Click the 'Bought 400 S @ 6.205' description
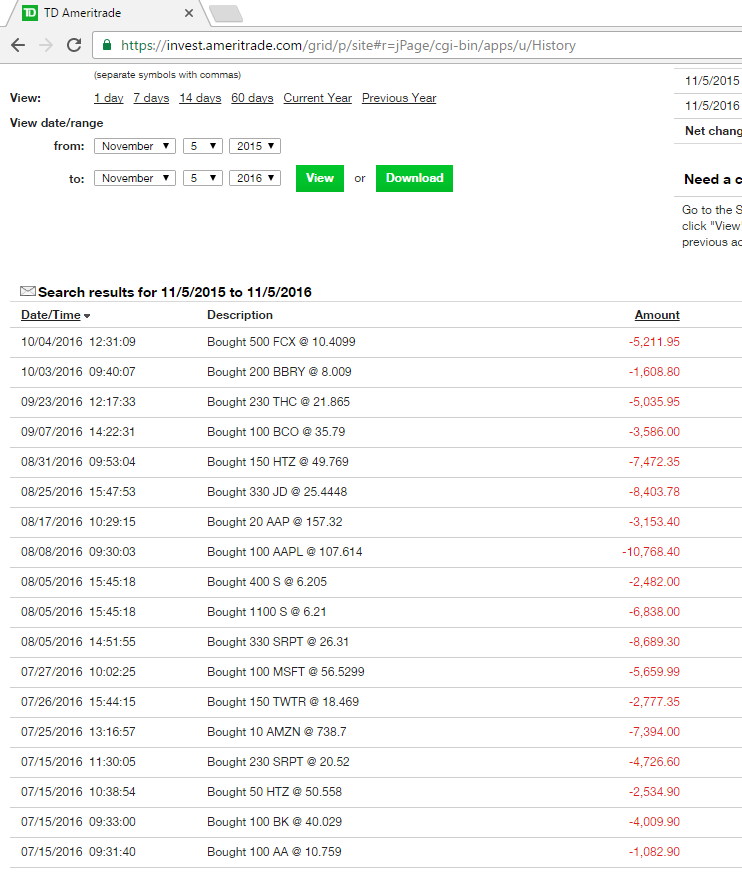 [x=267, y=582]
